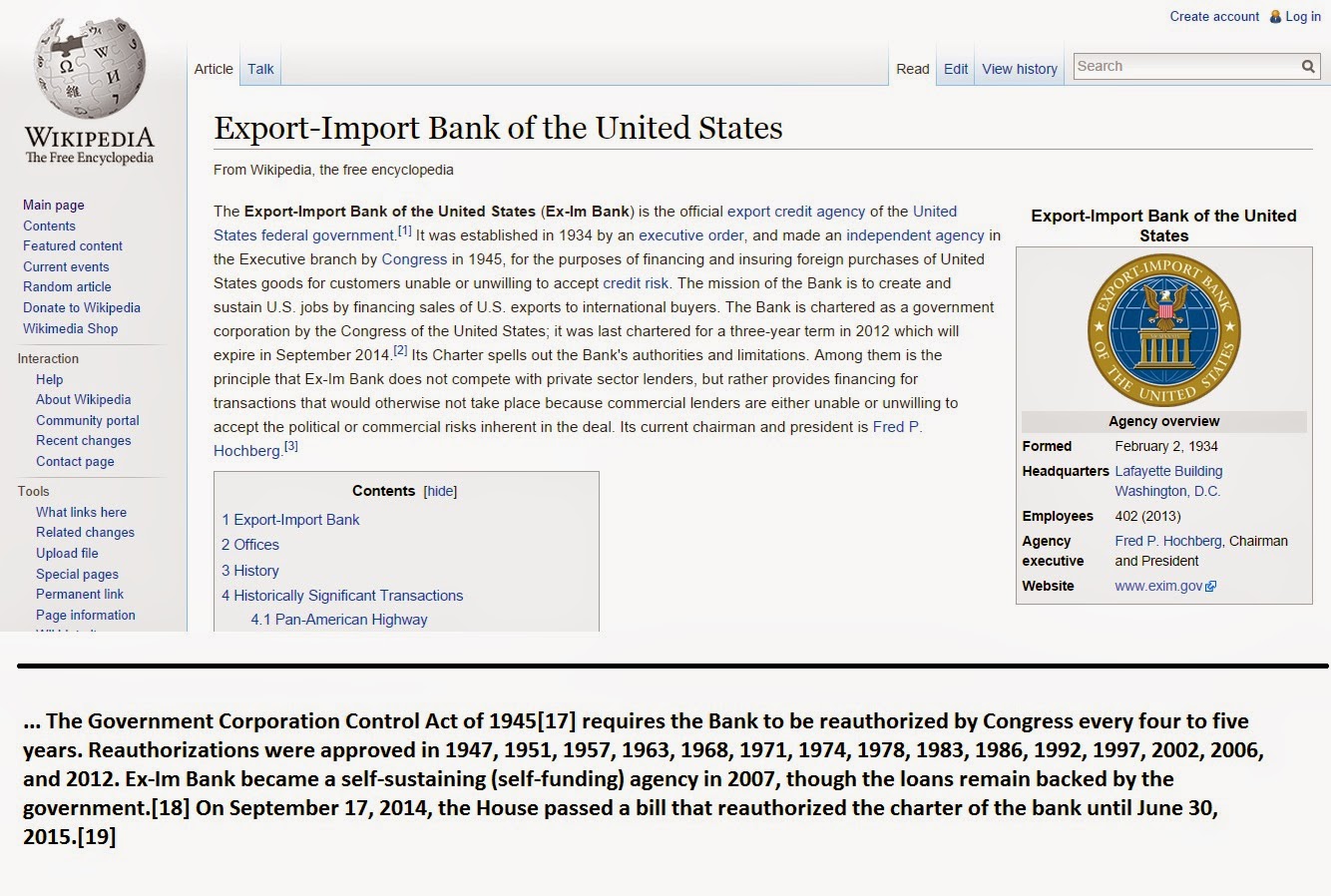Jump to section 1 Export-Import Bank
The image size is (1331, 896).
(290, 520)
